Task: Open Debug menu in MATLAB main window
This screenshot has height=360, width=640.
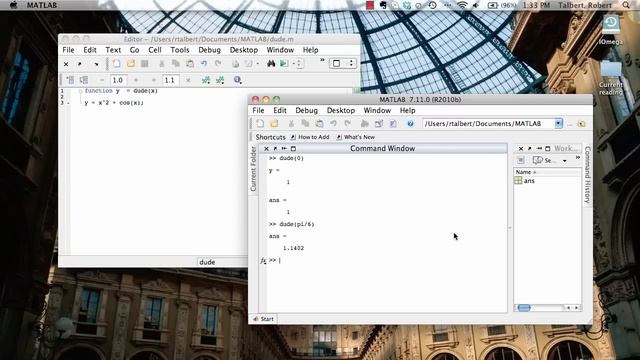Action: pyautogui.click(x=307, y=111)
